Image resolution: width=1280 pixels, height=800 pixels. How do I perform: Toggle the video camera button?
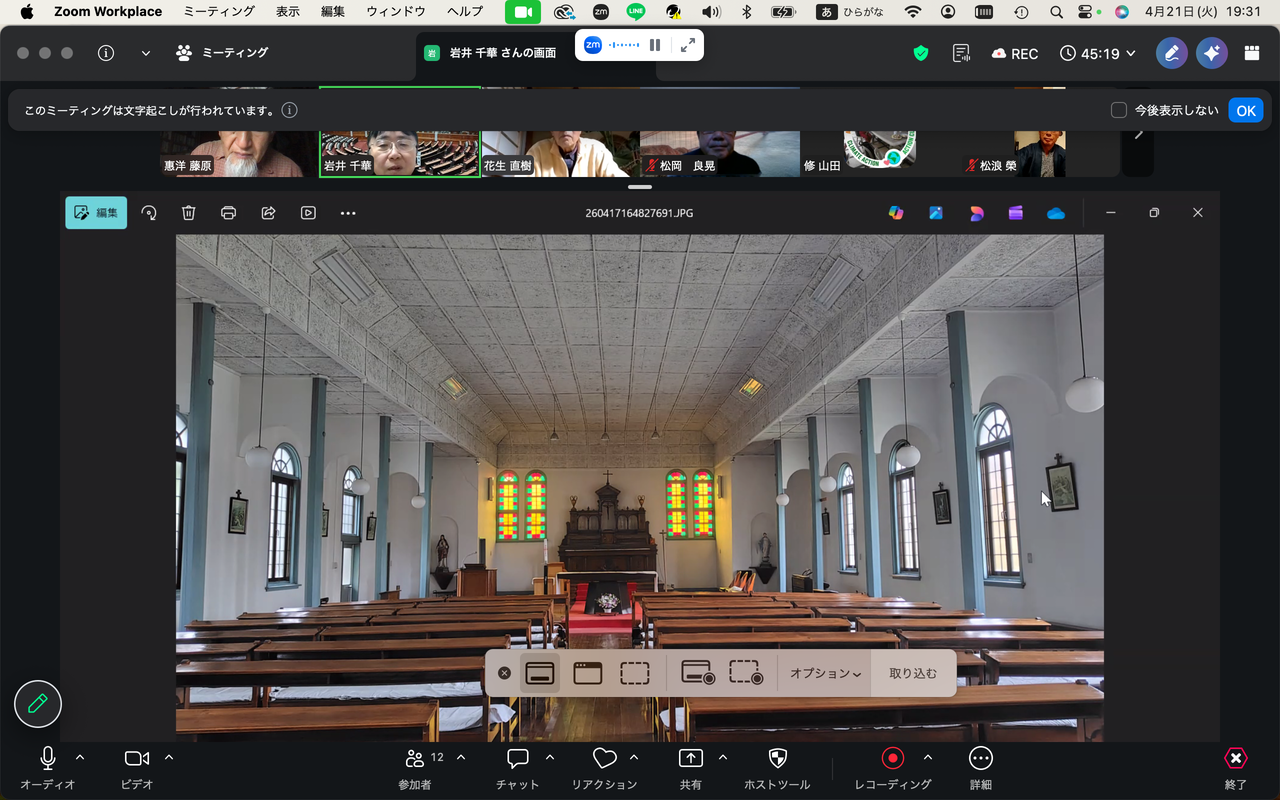(x=137, y=758)
